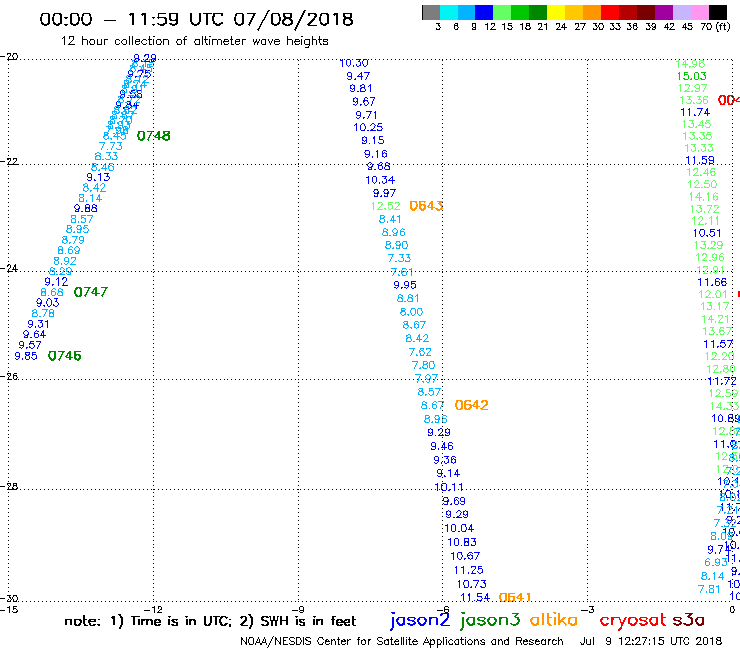
Task: Click the 10.11 wave height value
Action: (449, 487)
